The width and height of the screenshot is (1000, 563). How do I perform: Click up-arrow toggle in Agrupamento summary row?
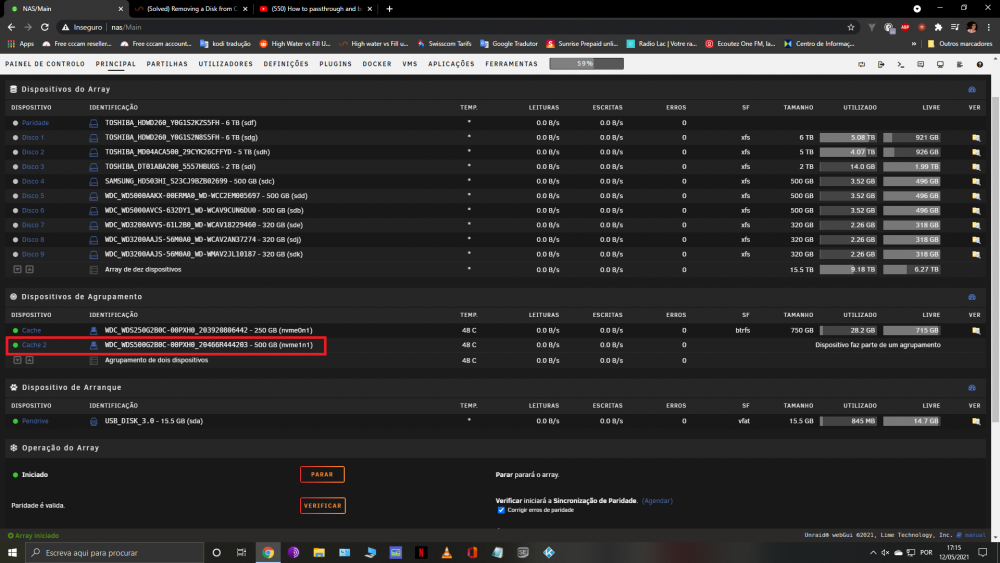29,360
